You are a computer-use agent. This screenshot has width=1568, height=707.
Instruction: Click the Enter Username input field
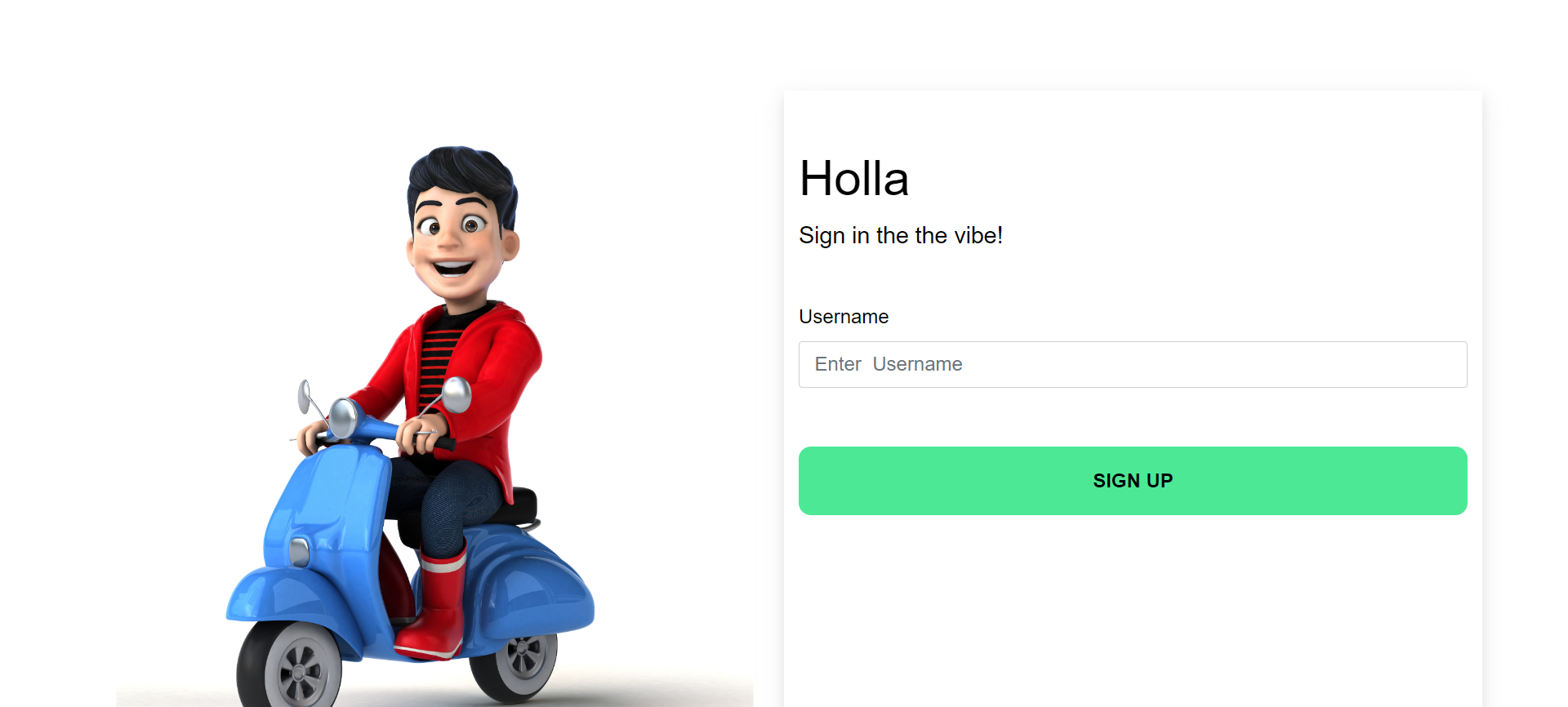pyautogui.click(x=1133, y=364)
